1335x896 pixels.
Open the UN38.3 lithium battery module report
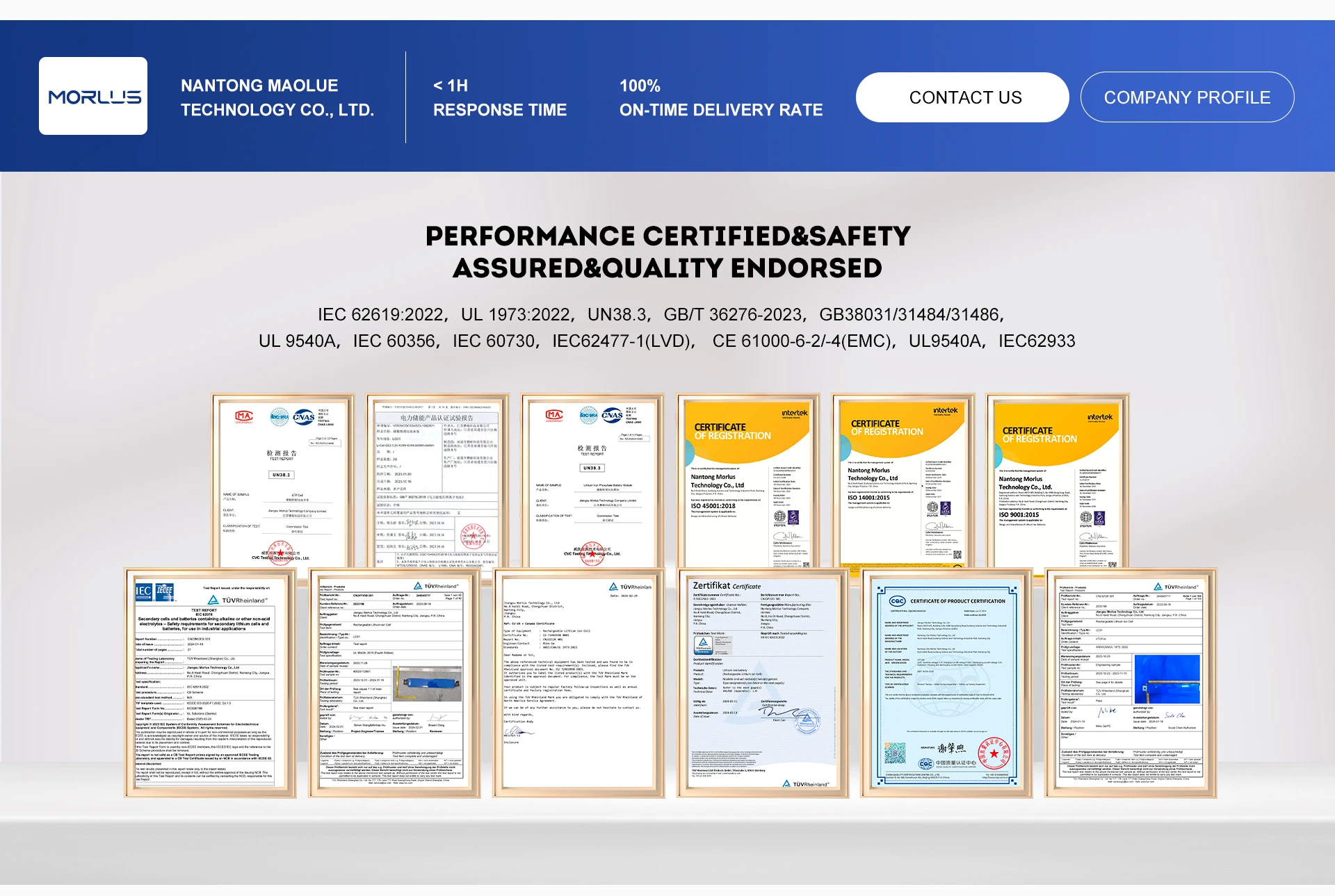tap(592, 480)
